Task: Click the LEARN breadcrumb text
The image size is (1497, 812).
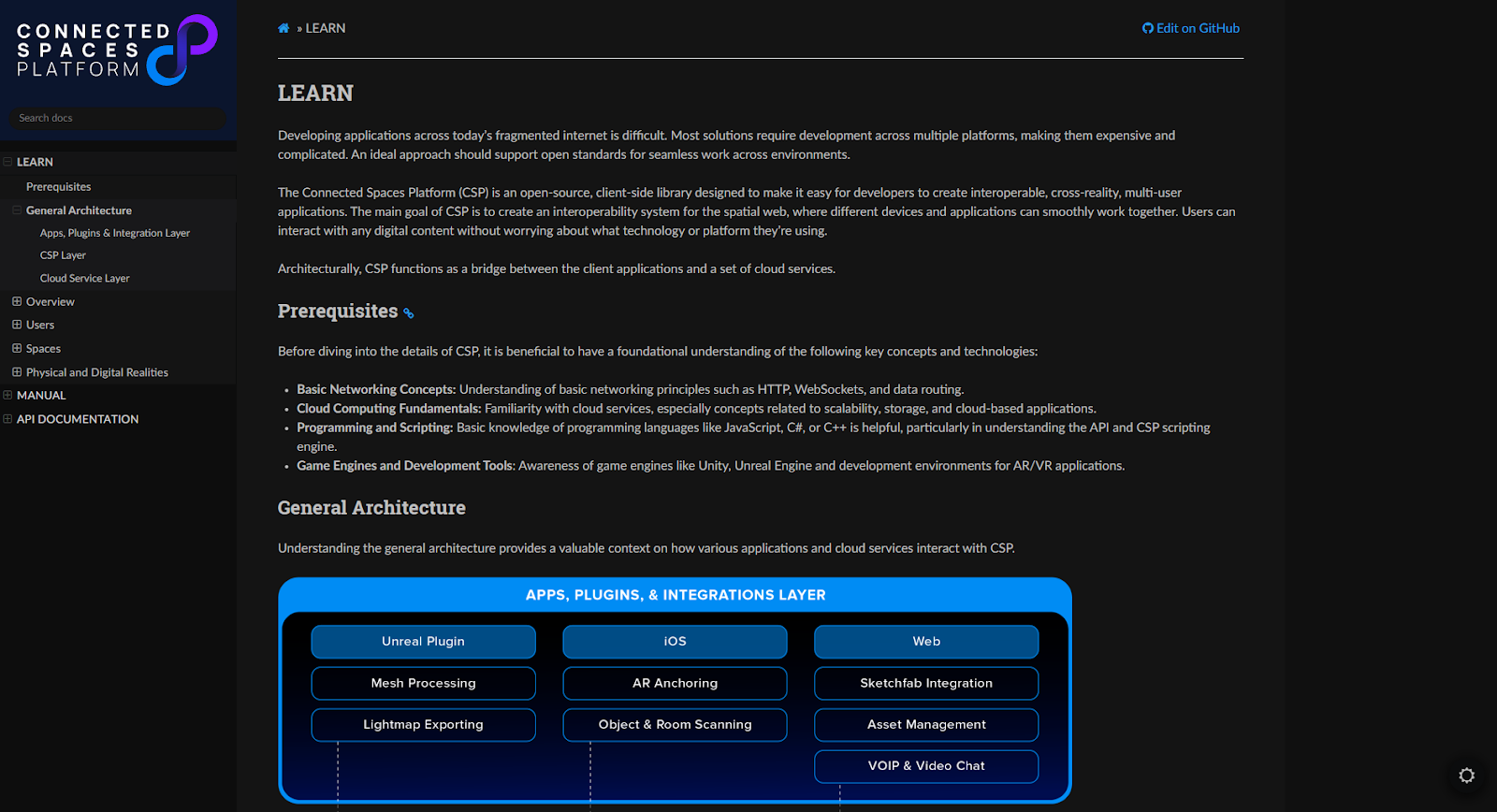Action: pos(326,28)
